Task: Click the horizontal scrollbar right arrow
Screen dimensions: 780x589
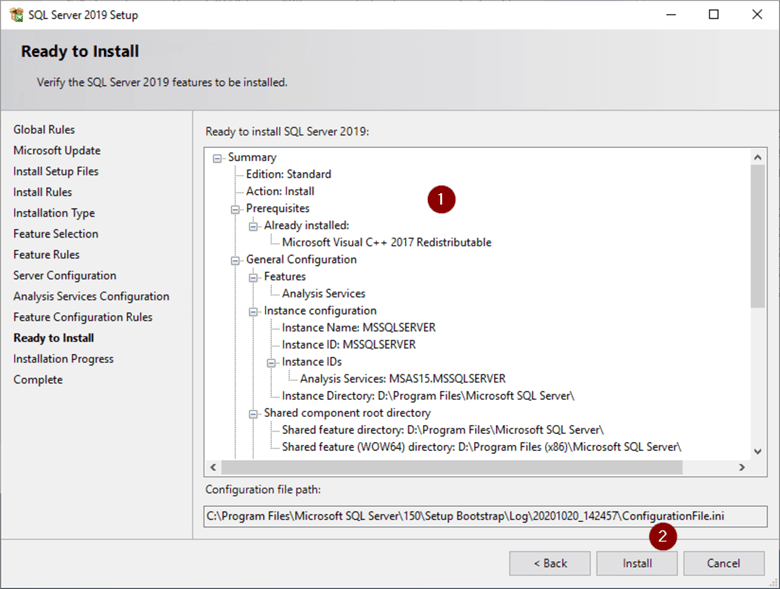Action: tap(741, 468)
